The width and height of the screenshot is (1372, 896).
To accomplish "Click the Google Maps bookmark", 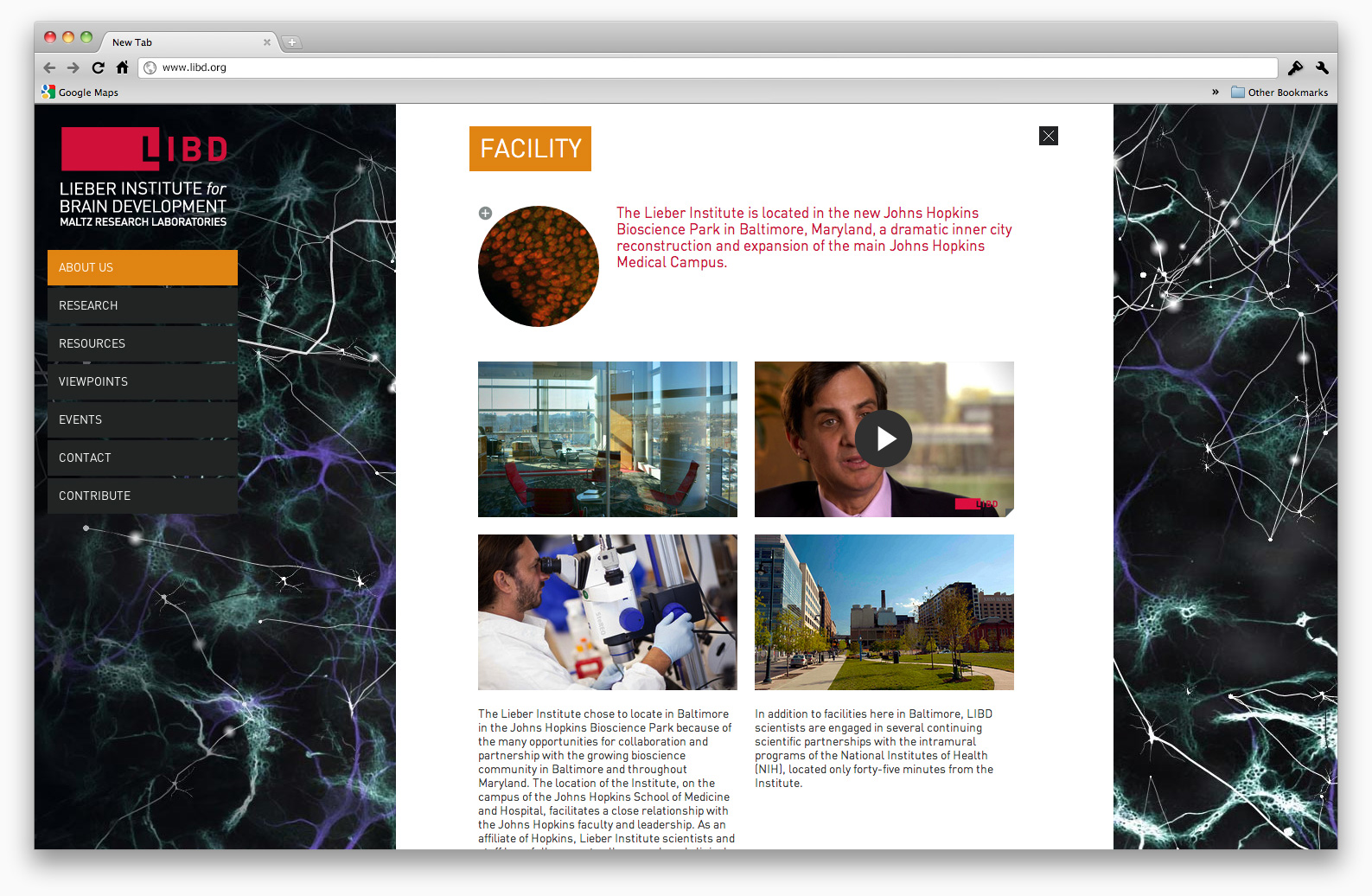I will click(x=80, y=93).
